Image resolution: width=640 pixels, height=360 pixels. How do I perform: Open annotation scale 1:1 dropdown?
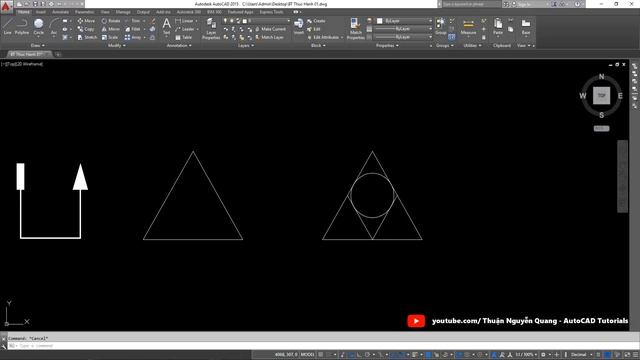pyautogui.click(x=526, y=354)
